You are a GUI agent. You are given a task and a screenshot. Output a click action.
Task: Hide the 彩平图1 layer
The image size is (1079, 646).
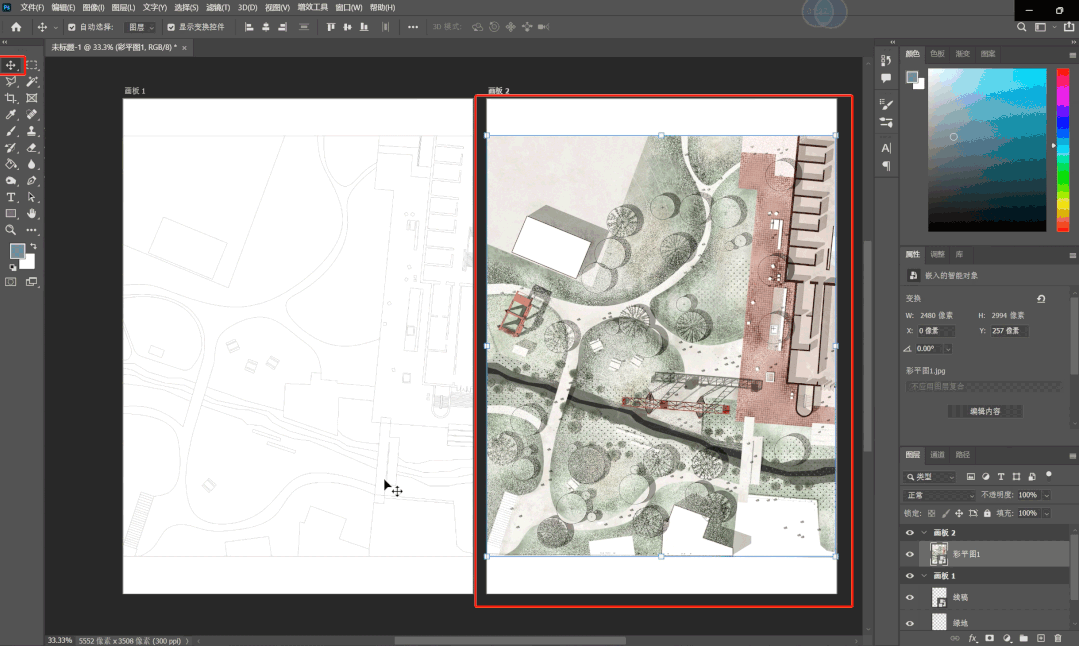click(x=909, y=554)
